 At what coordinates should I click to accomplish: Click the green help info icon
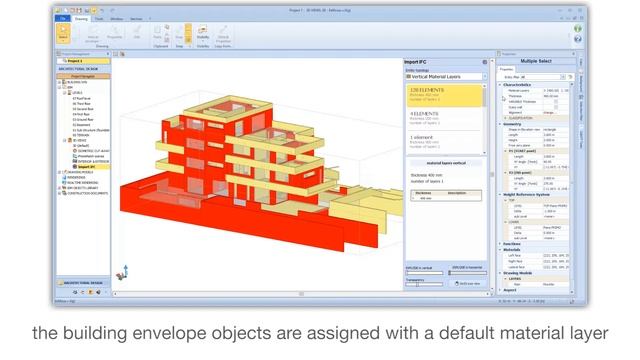[578, 29]
